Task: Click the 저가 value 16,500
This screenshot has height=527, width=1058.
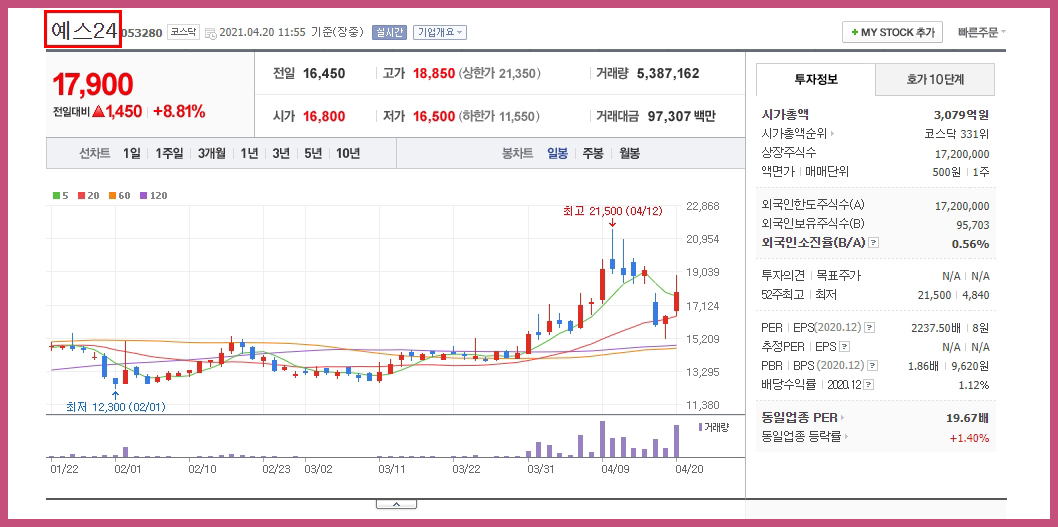Action: click(434, 116)
